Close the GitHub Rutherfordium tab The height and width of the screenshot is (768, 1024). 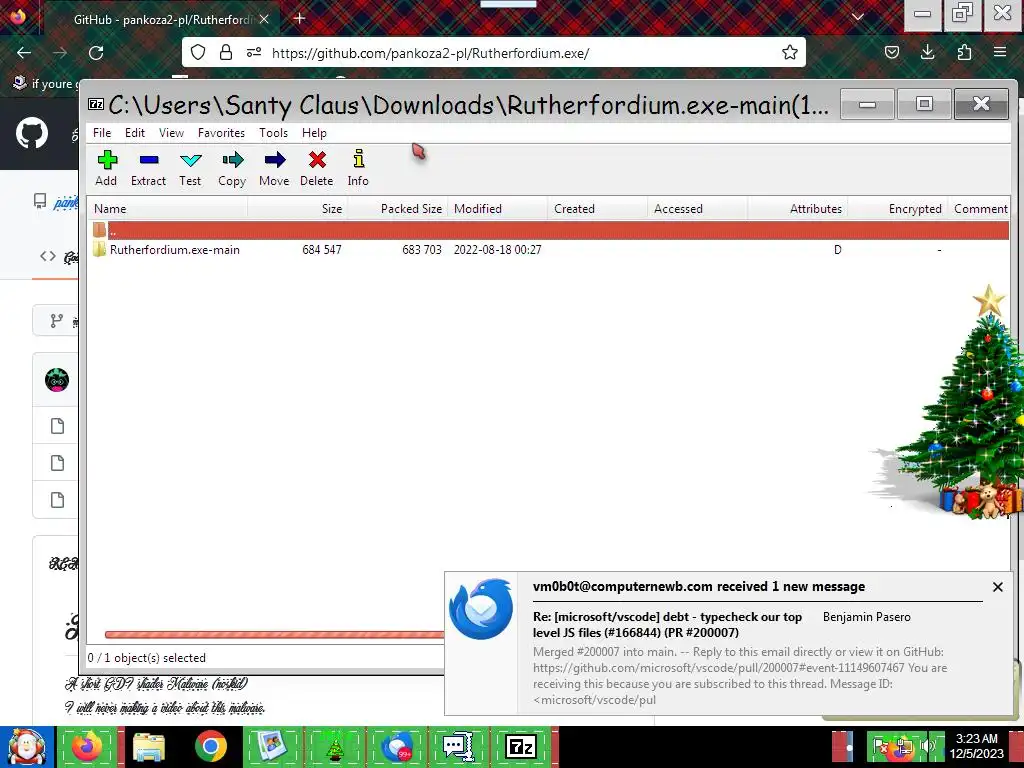tap(264, 20)
